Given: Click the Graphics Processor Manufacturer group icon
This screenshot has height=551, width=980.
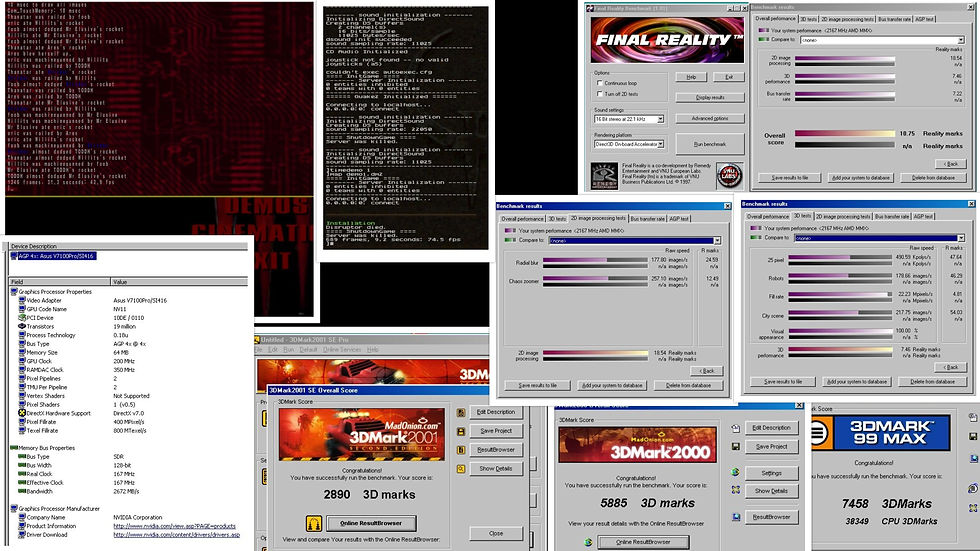Looking at the screenshot, I should tap(14, 509).
